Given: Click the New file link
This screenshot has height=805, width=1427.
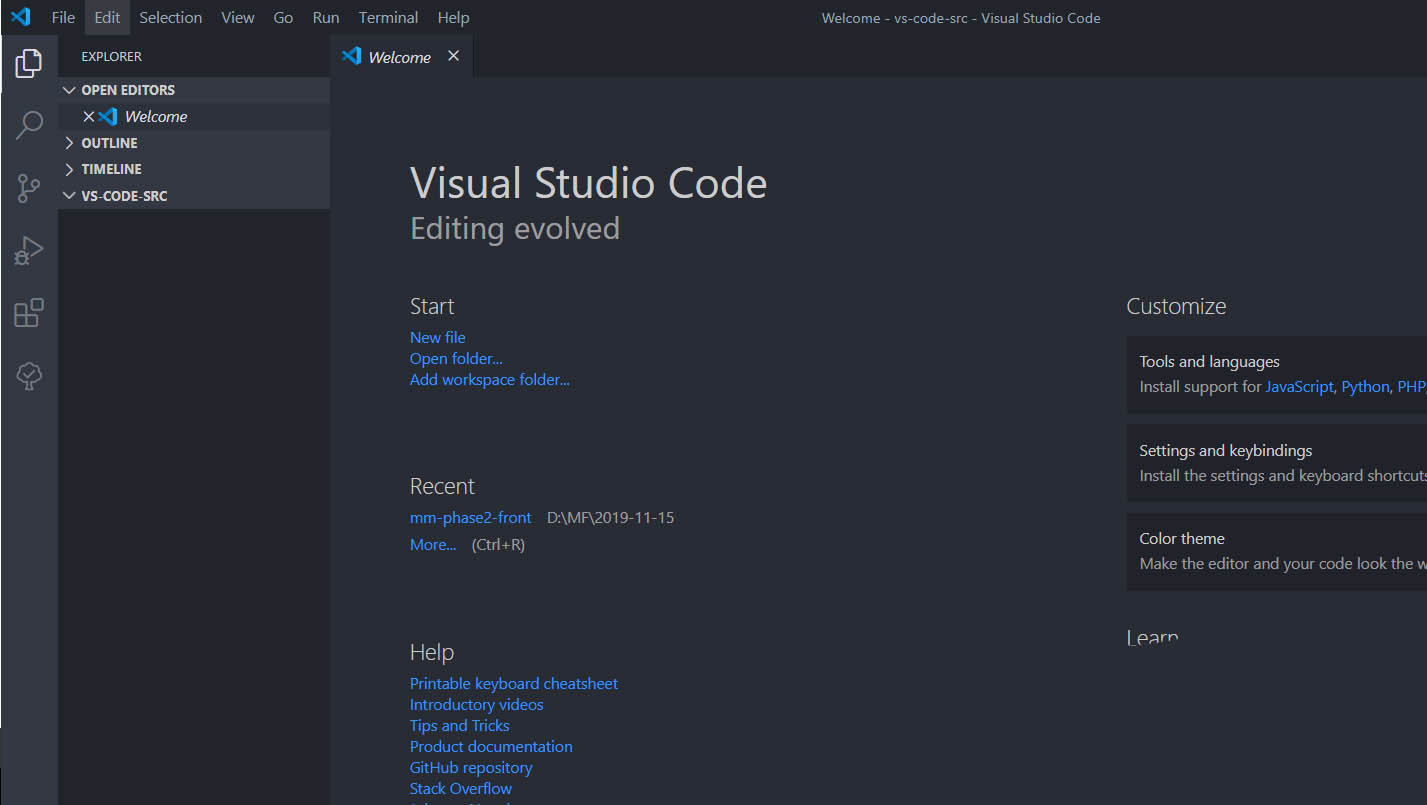Looking at the screenshot, I should (437, 337).
